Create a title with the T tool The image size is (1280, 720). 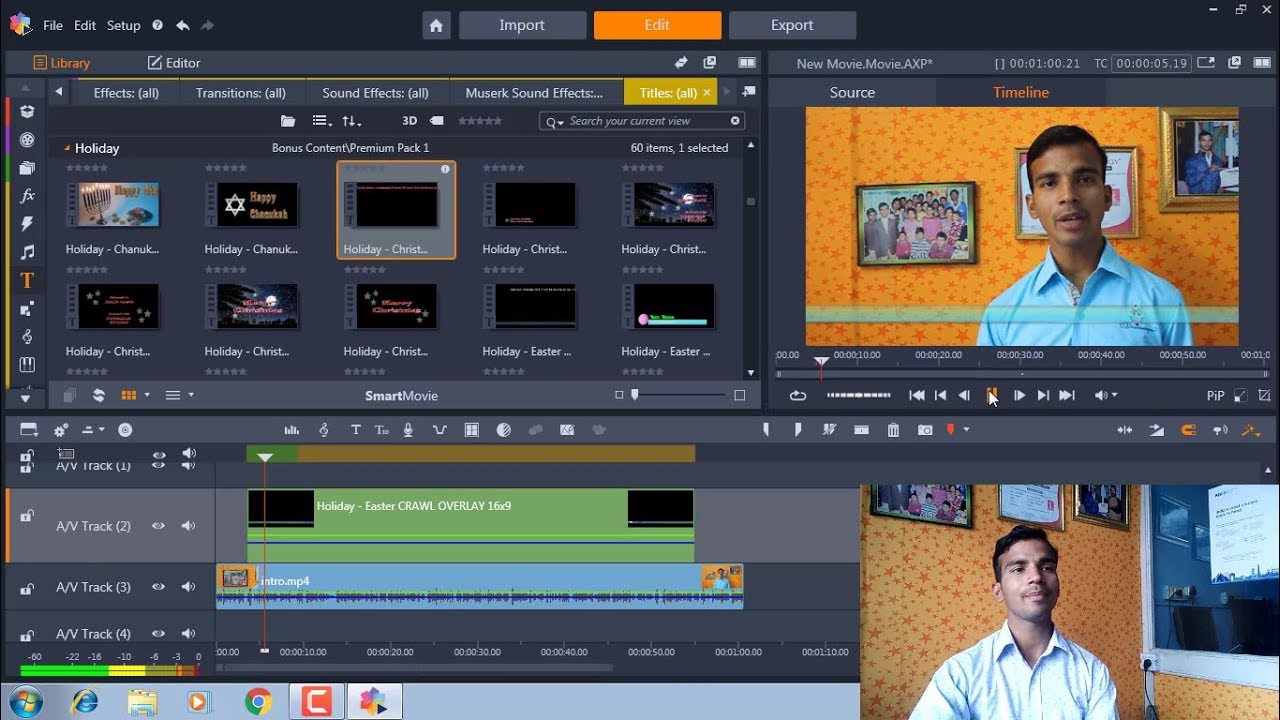coord(355,430)
